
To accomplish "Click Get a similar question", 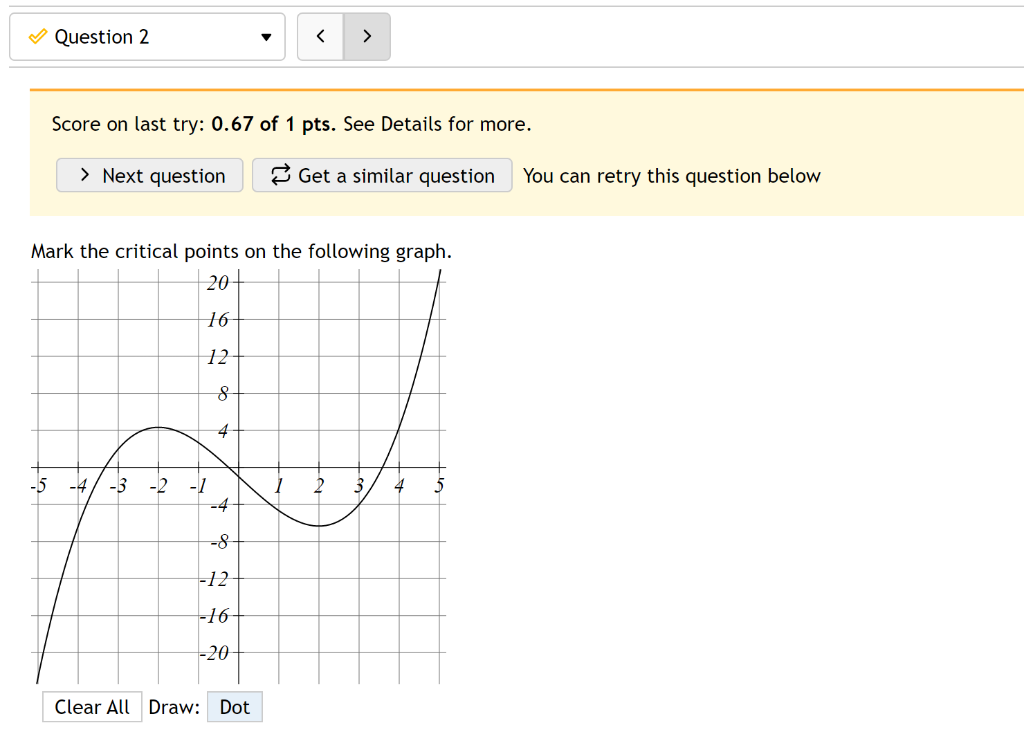I will click(x=382, y=175).
